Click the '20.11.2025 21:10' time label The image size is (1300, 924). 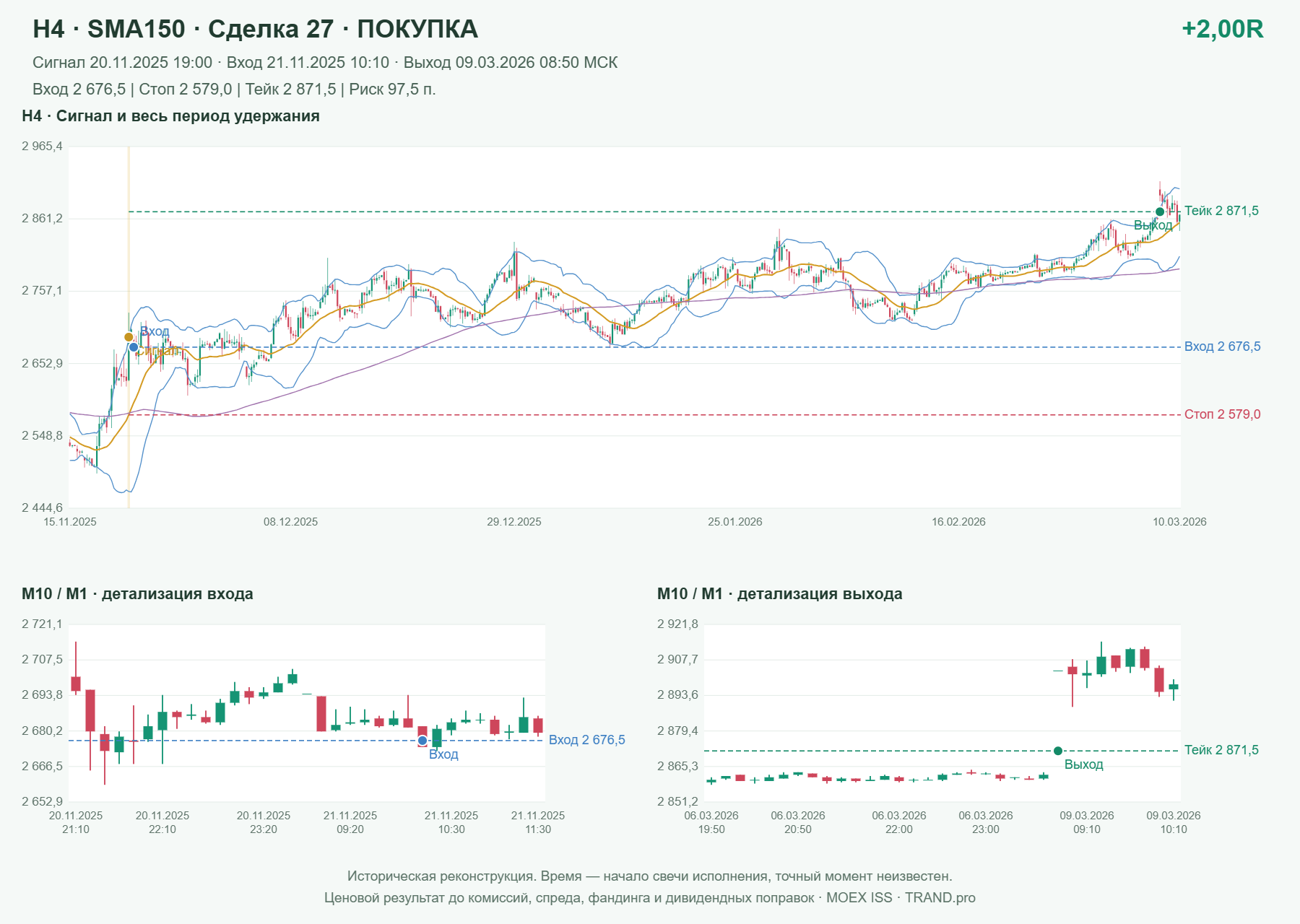(x=76, y=822)
